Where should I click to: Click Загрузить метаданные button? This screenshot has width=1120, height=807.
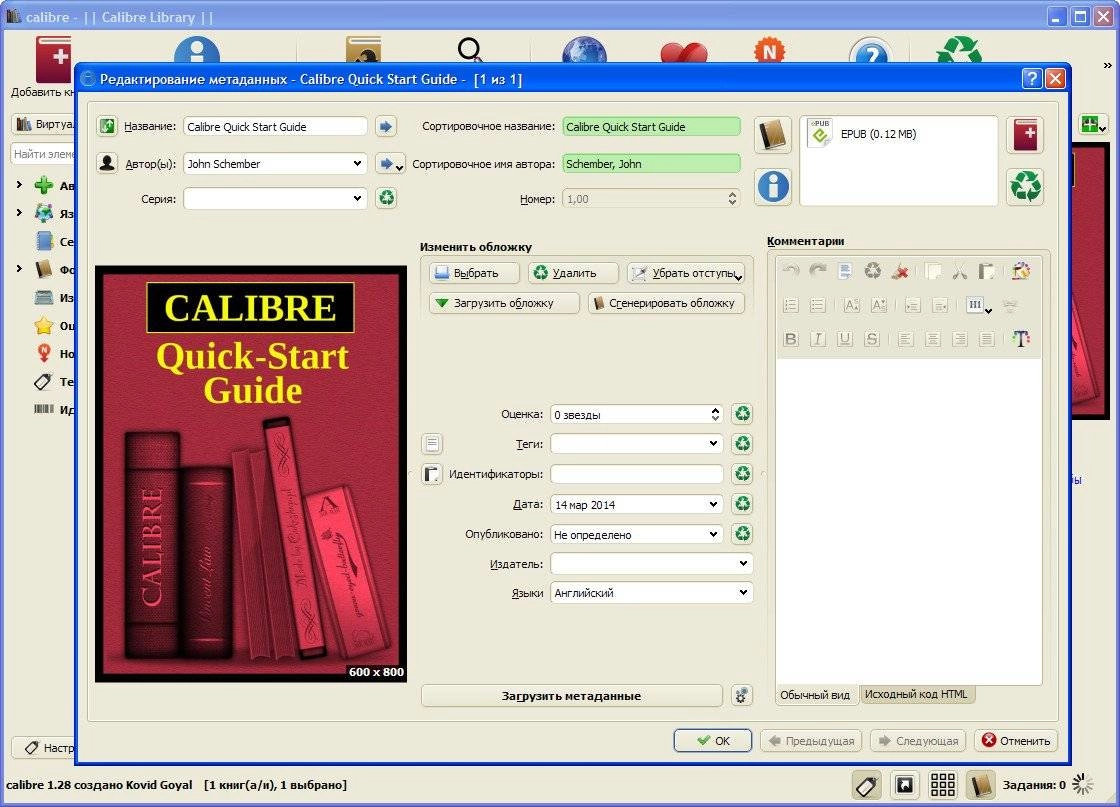coord(571,696)
